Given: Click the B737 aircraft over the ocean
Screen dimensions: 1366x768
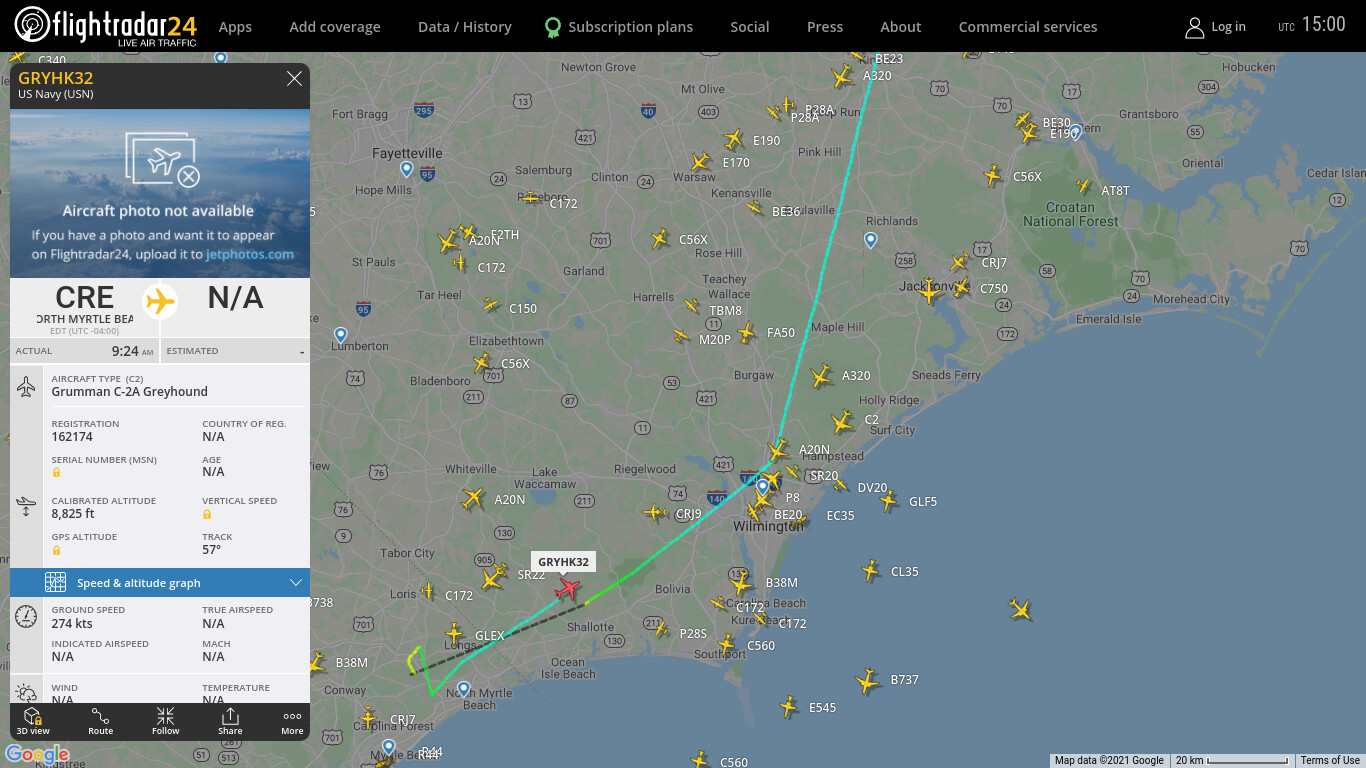Looking at the screenshot, I should coord(867,681).
